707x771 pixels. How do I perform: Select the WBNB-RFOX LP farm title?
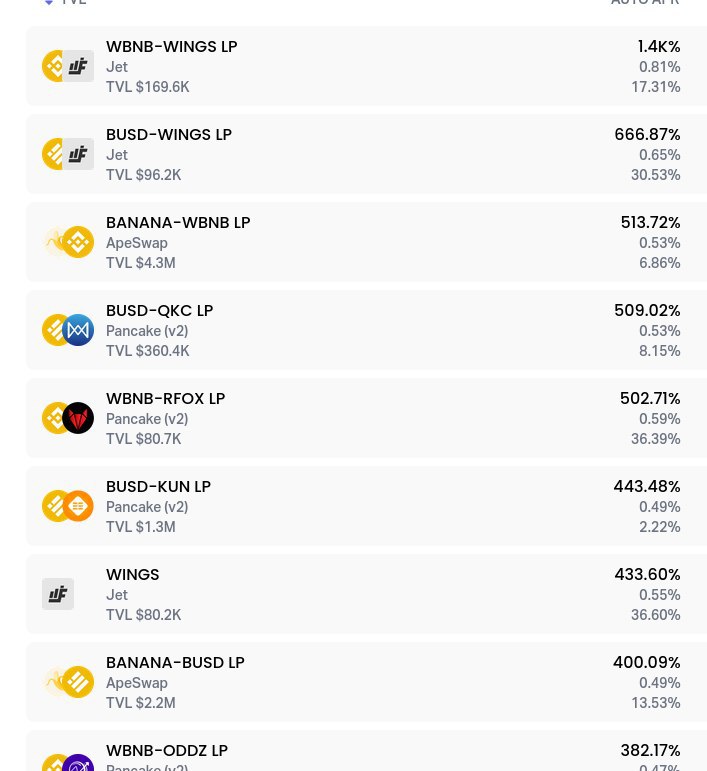(165, 399)
